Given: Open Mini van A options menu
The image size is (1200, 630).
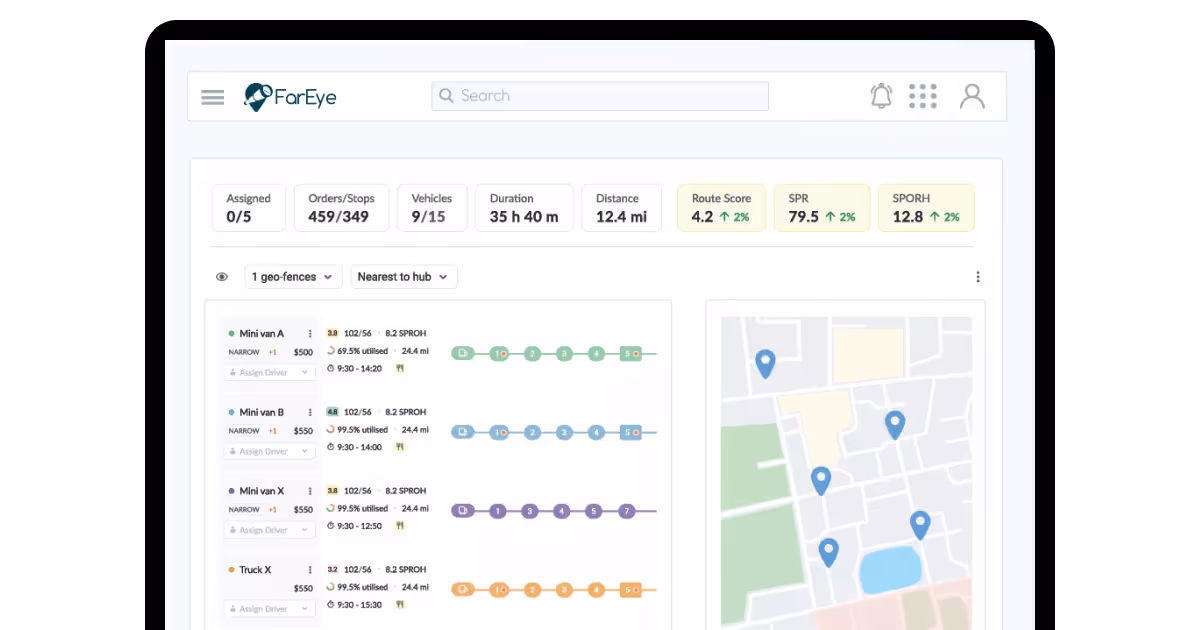Looking at the screenshot, I should (310, 334).
